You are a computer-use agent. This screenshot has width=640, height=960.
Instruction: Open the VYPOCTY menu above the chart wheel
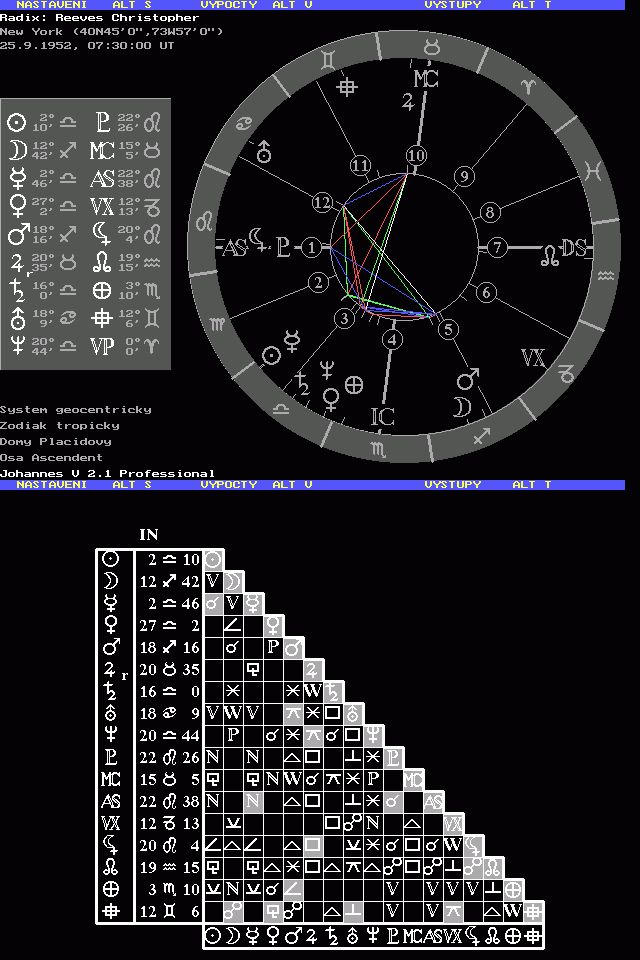(229, 5)
